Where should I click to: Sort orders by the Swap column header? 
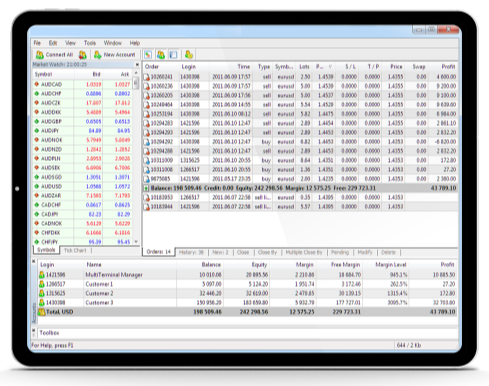point(416,67)
